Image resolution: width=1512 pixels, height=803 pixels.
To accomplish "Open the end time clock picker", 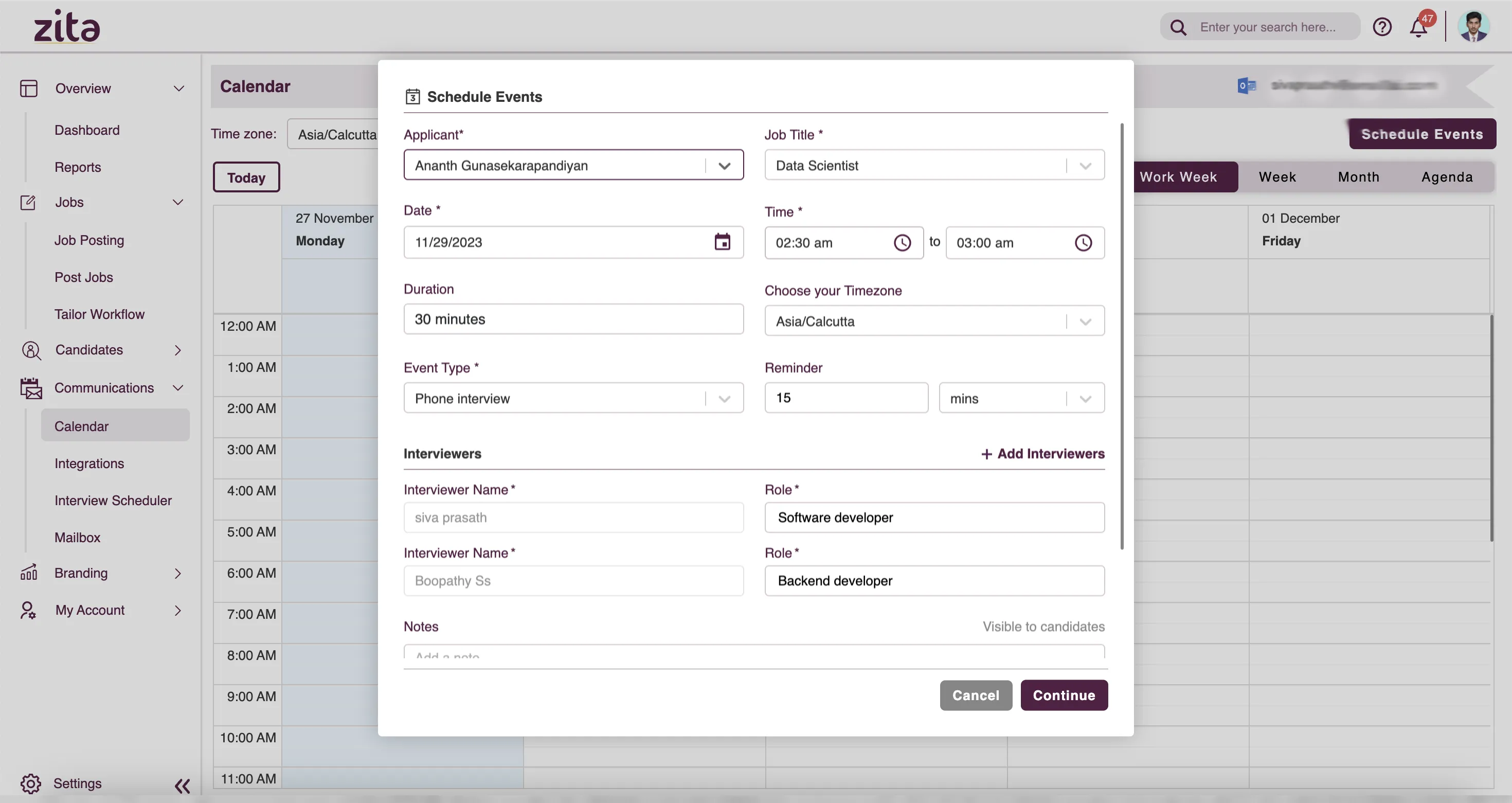I will click(x=1083, y=242).
